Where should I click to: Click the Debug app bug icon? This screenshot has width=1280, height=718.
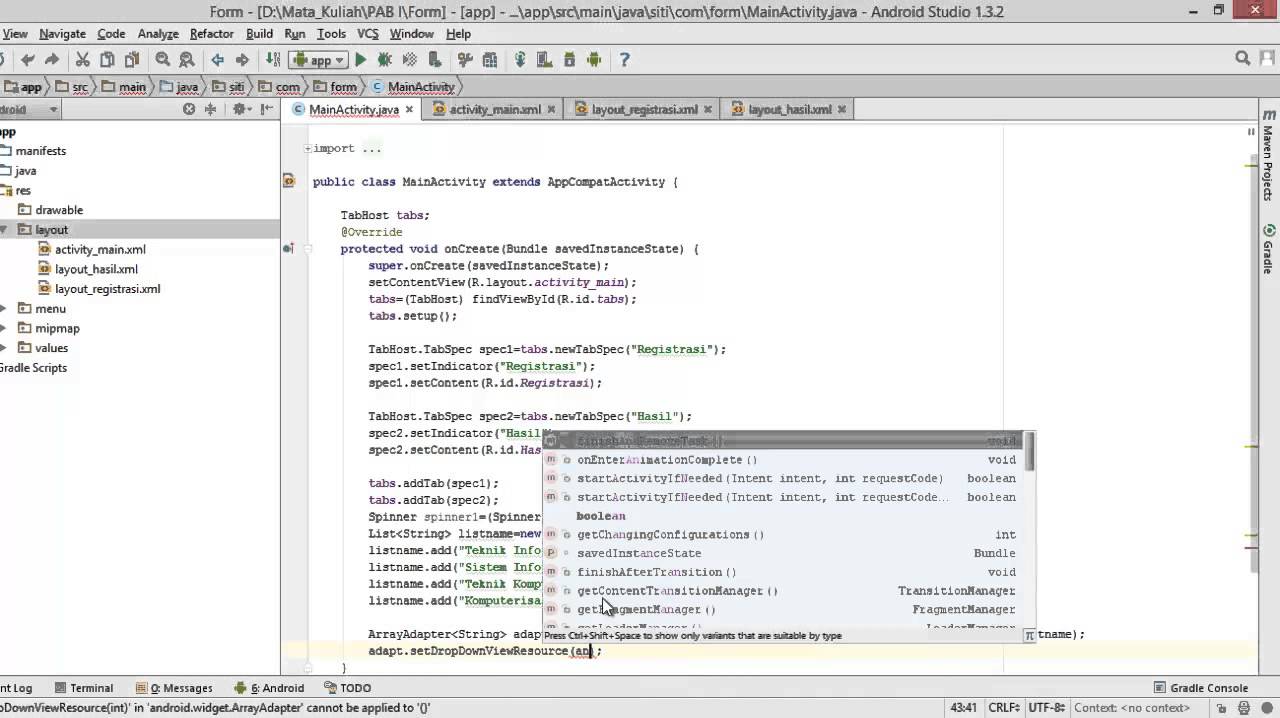click(384, 60)
